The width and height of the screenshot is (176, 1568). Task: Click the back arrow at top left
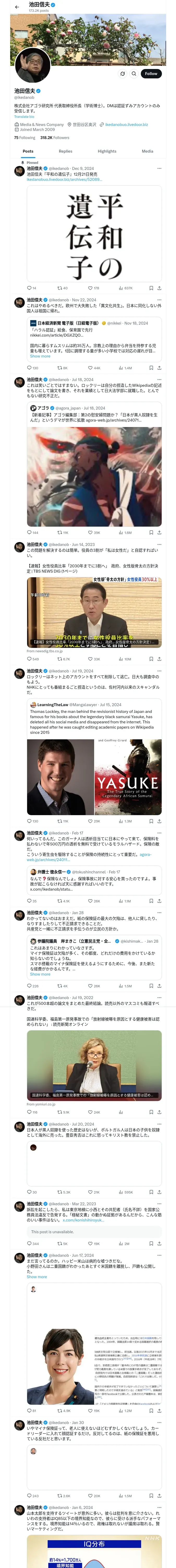click(x=16, y=7)
